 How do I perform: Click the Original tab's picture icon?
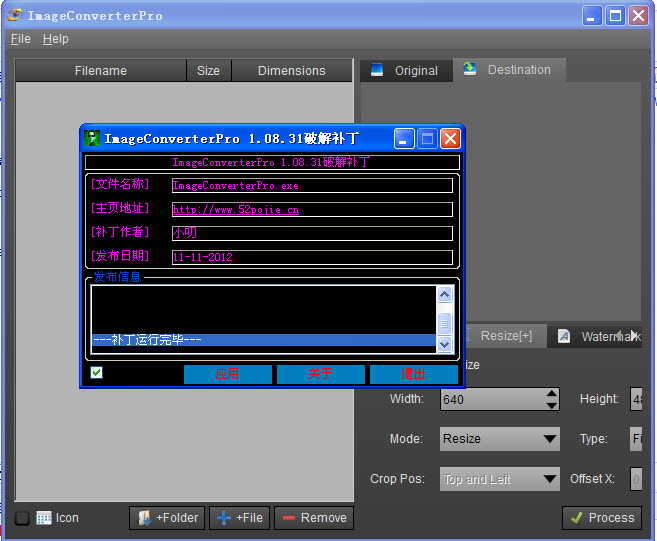pos(377,70)
